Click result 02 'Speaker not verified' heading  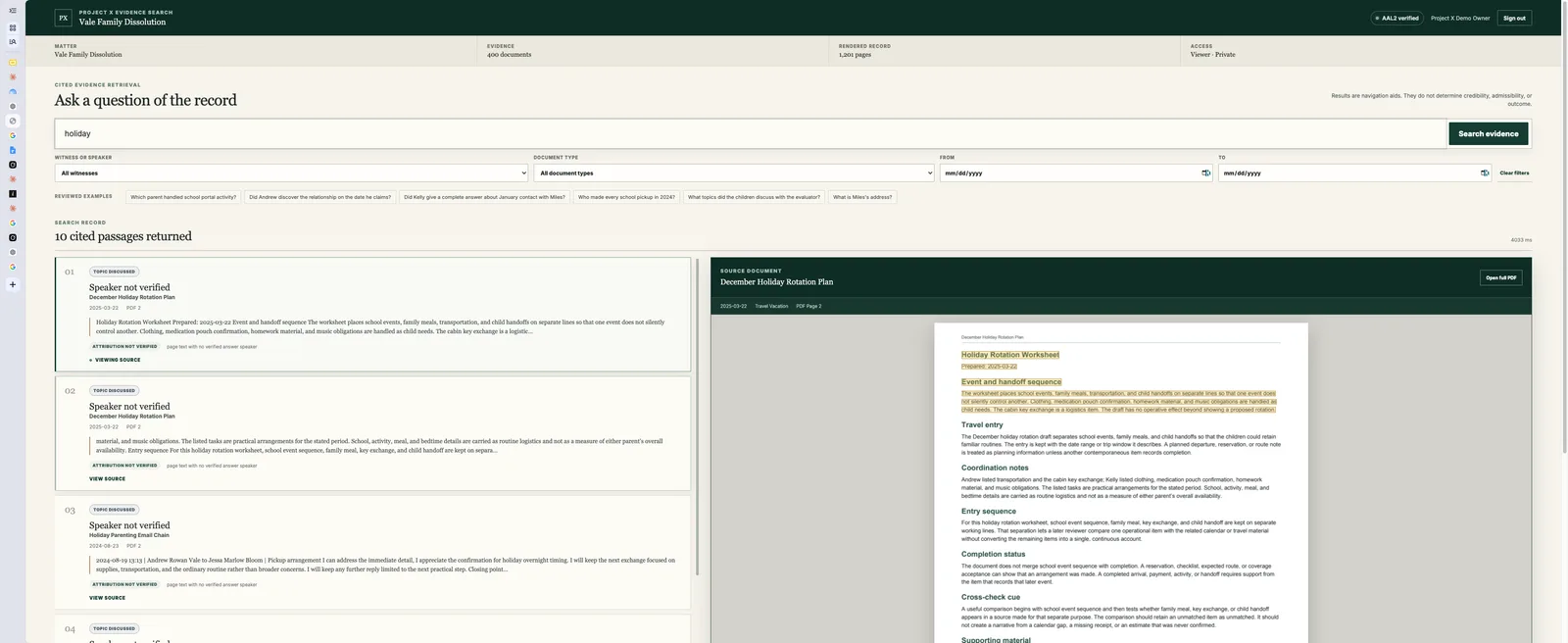click(x=129, y=407)
